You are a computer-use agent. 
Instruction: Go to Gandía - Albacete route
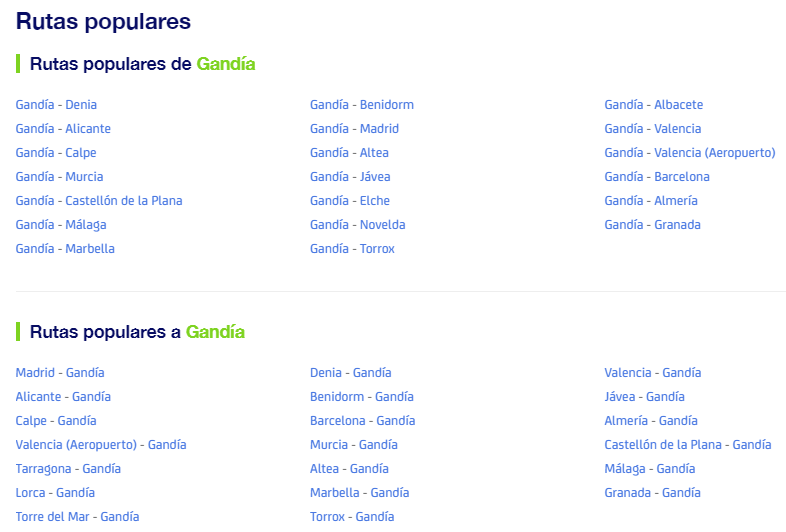coord(653,105)
